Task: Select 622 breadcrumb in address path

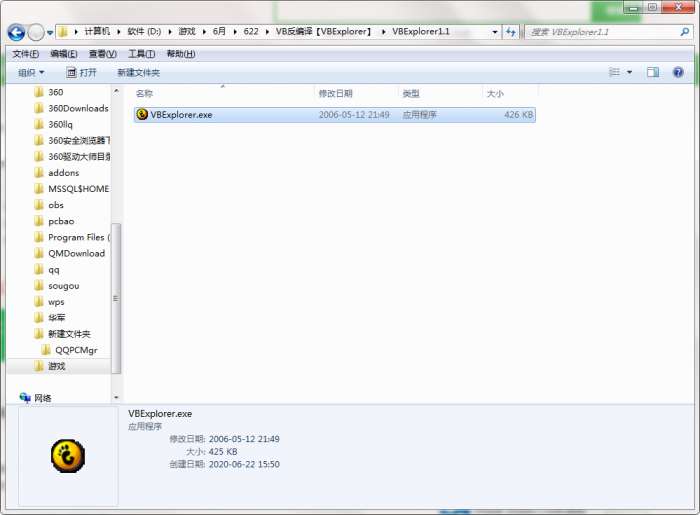Action: coord(251,31)
